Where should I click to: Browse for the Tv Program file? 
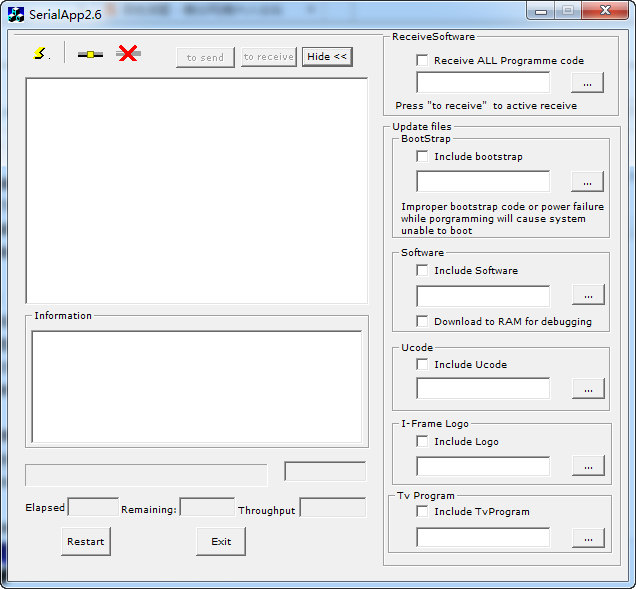(588, 538)
